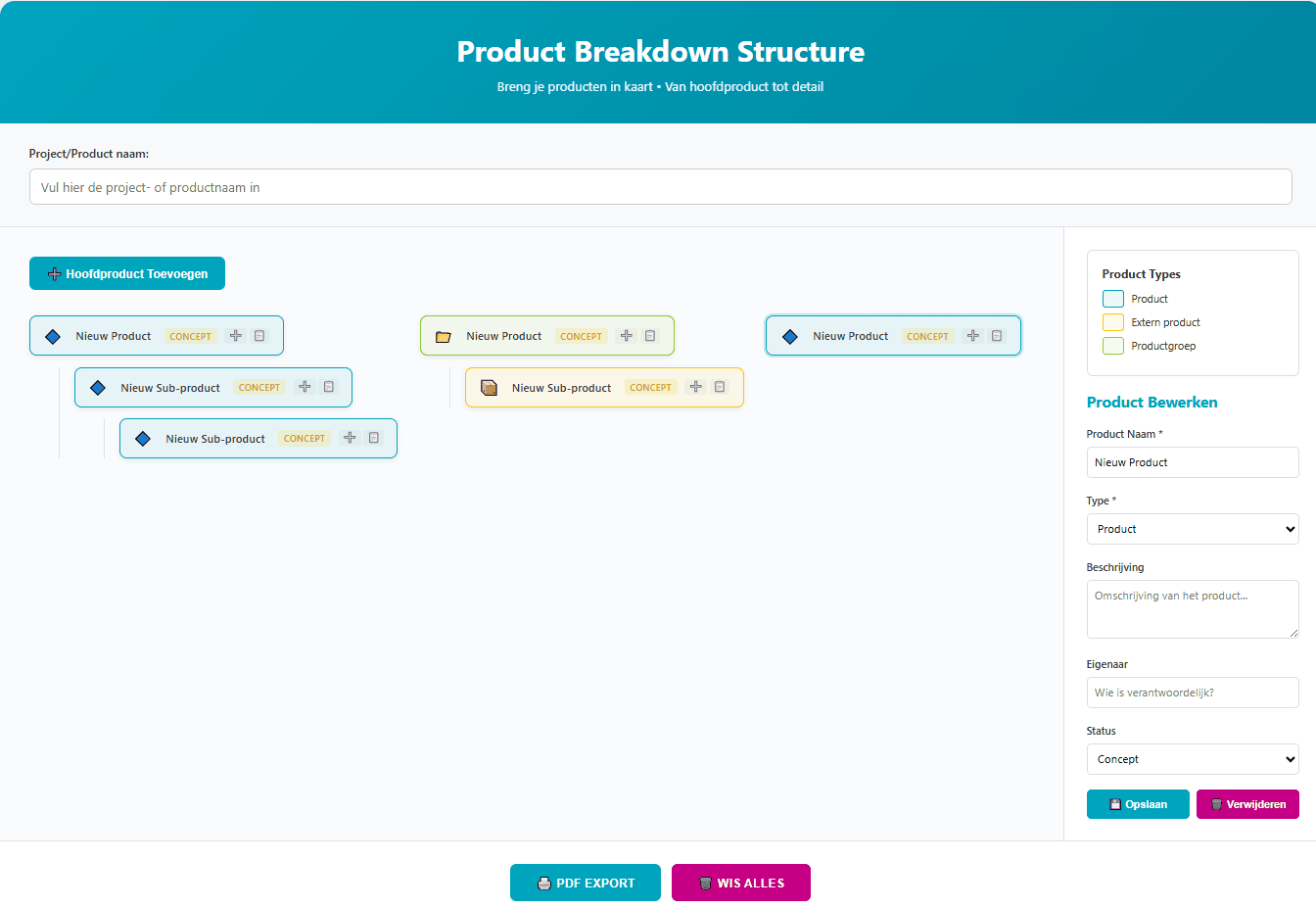Select the blue diamond icon of the deepest Nieuw Sub-product
The width and height of the screenshot is (1316, 909).
click(143, 438)
